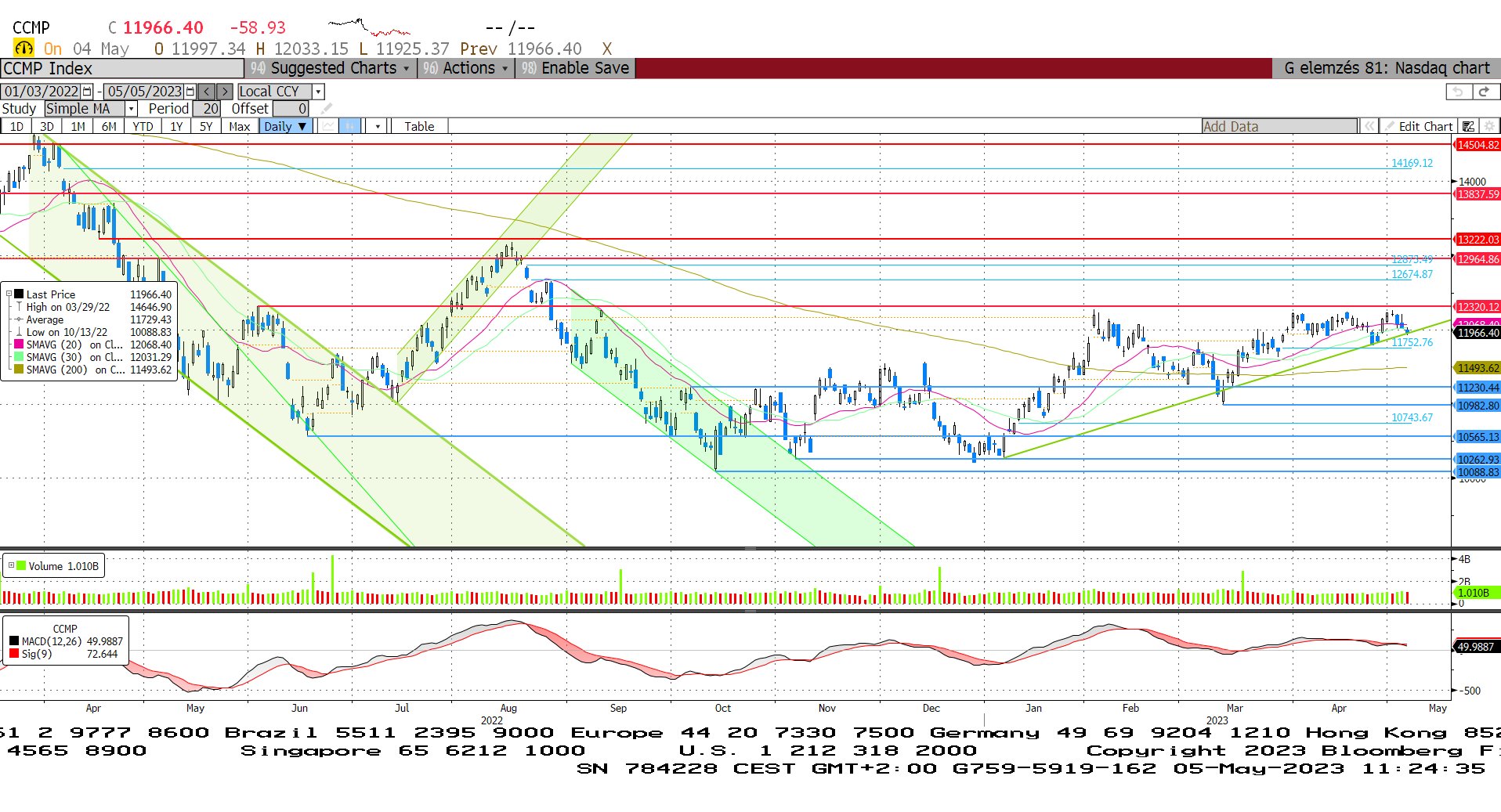Screen dimensions: 1501x812
Task: Click the red Sig(9) legend square
Action: (x=14, y=654)
